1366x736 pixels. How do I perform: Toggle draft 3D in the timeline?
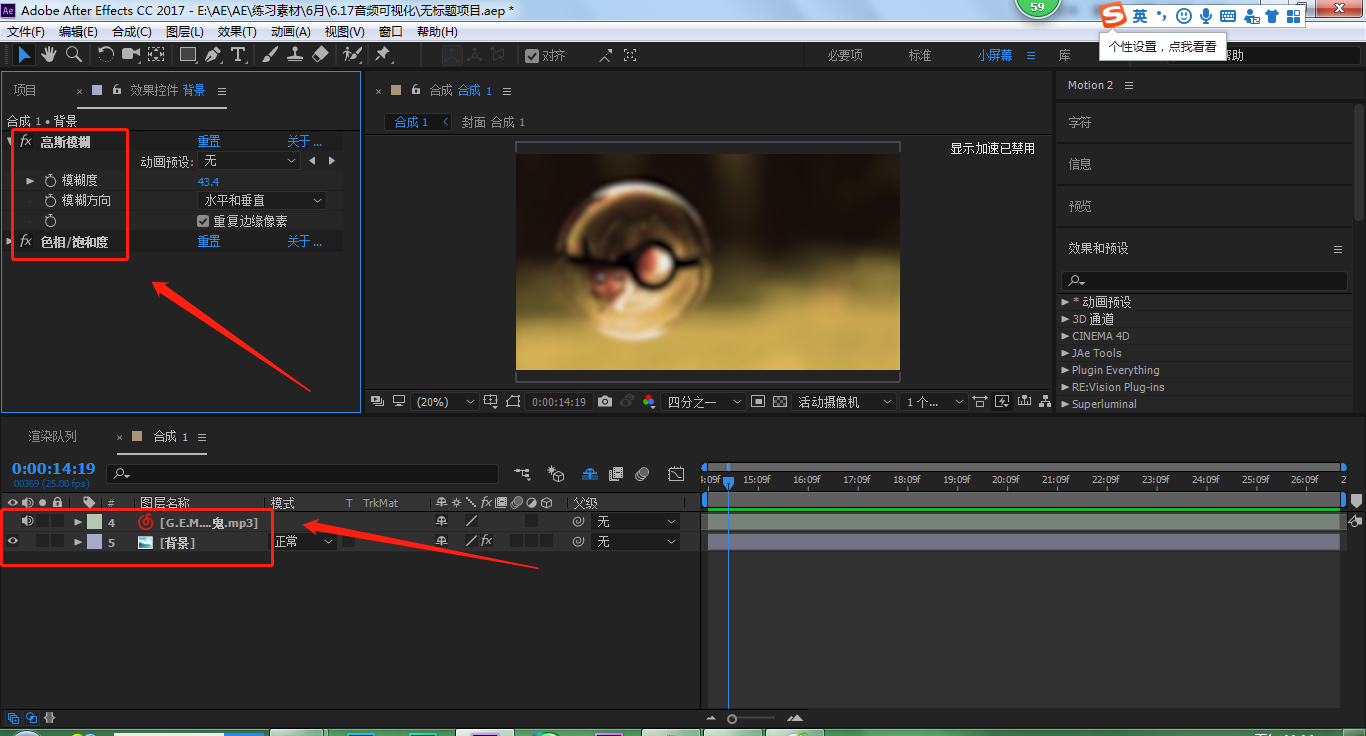click(557, 474)
